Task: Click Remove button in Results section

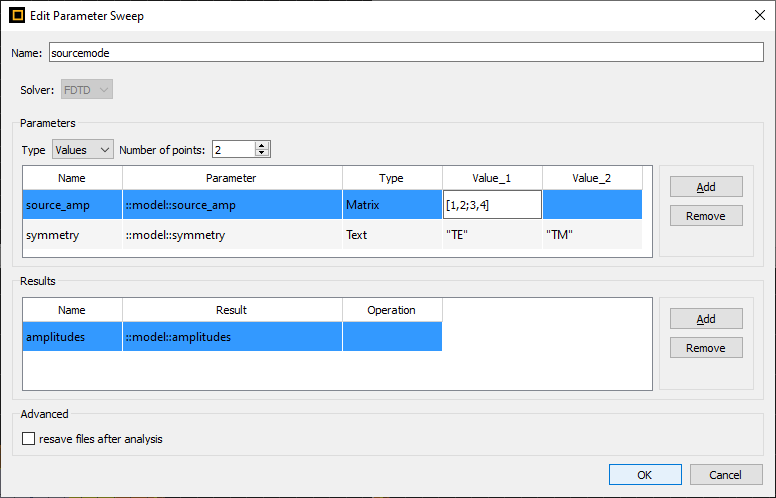Action: pos(706,348)
